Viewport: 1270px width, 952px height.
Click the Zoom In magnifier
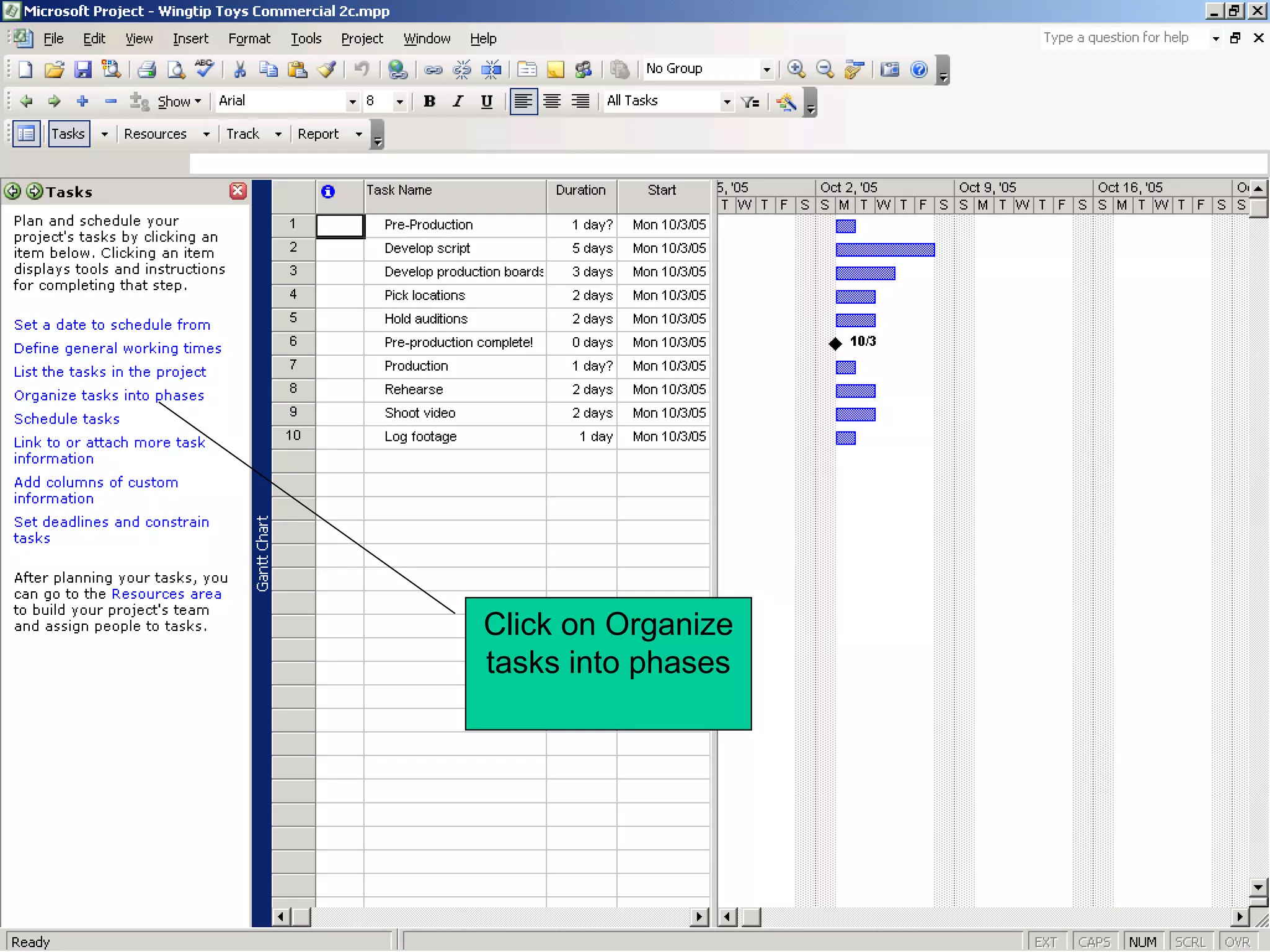pyautogui.click(x=796, y=69)
